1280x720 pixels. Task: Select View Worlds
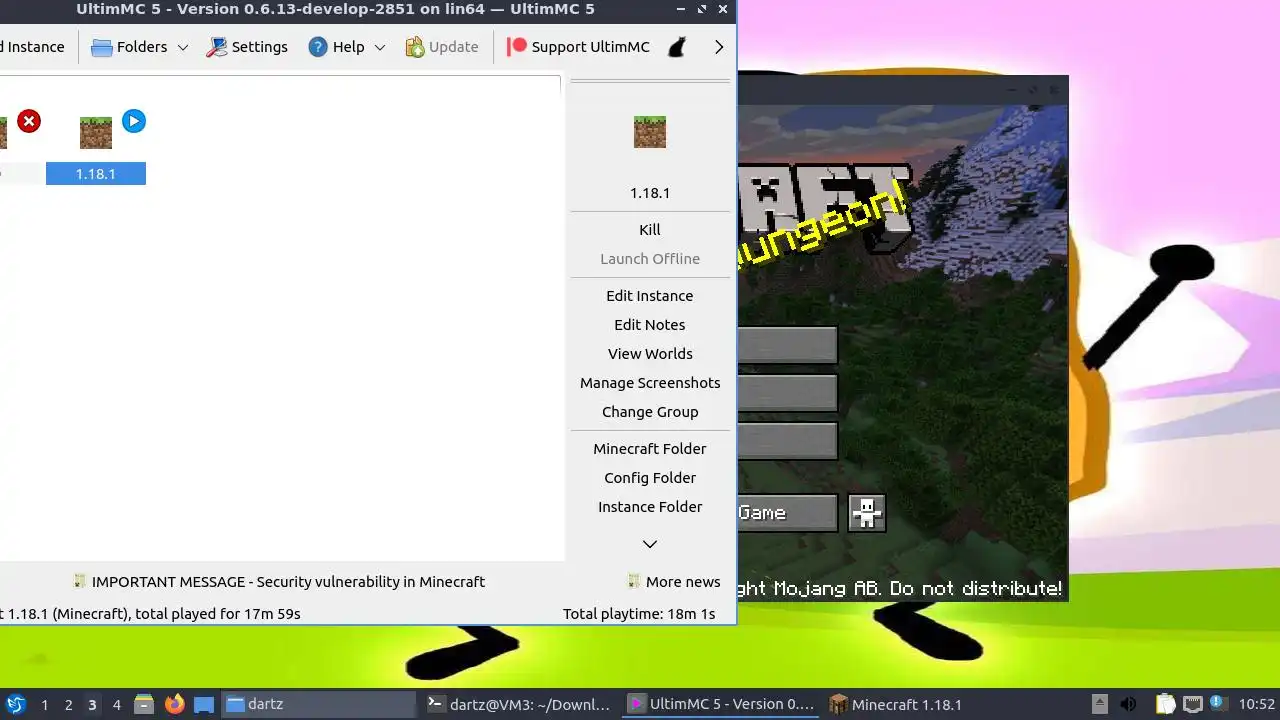(x=650, y=354)
